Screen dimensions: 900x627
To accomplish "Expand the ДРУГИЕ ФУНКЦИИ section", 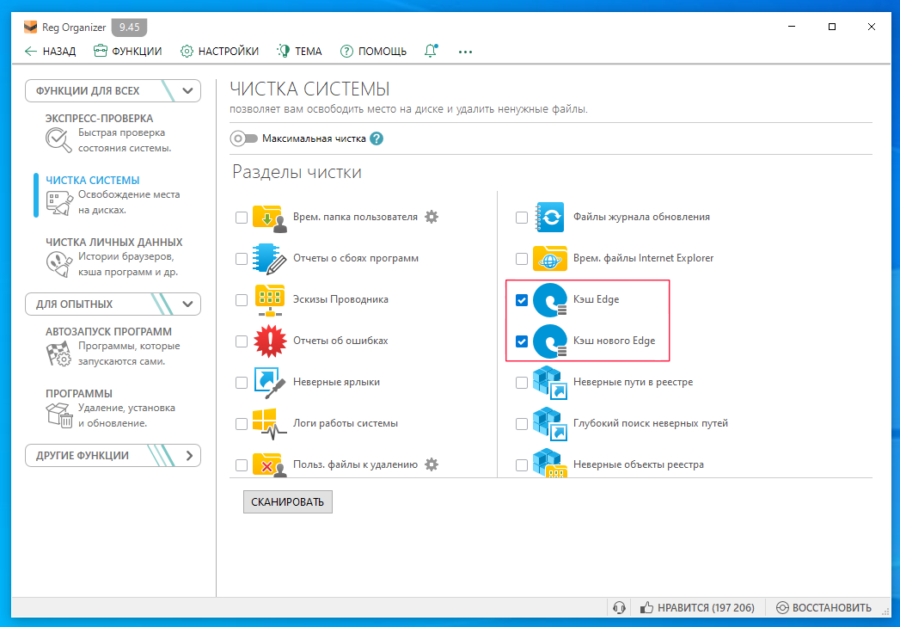I will click(113, 456).
